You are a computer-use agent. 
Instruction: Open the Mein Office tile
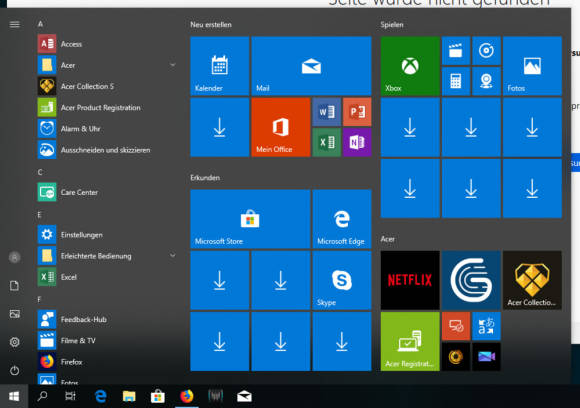[x=280, y=127]
